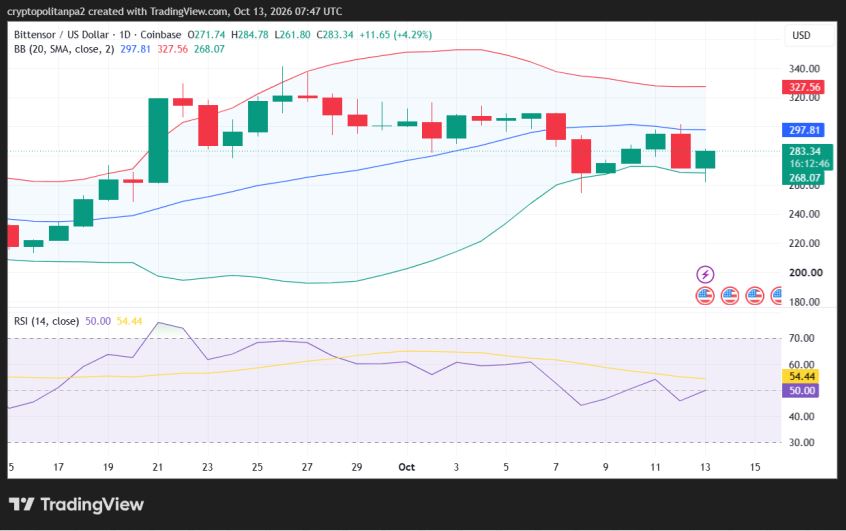Image resolution: width=846 pixels, height=531 pixels.
Task: Click the red 327.56 price axis label
Action: [803, 87]
